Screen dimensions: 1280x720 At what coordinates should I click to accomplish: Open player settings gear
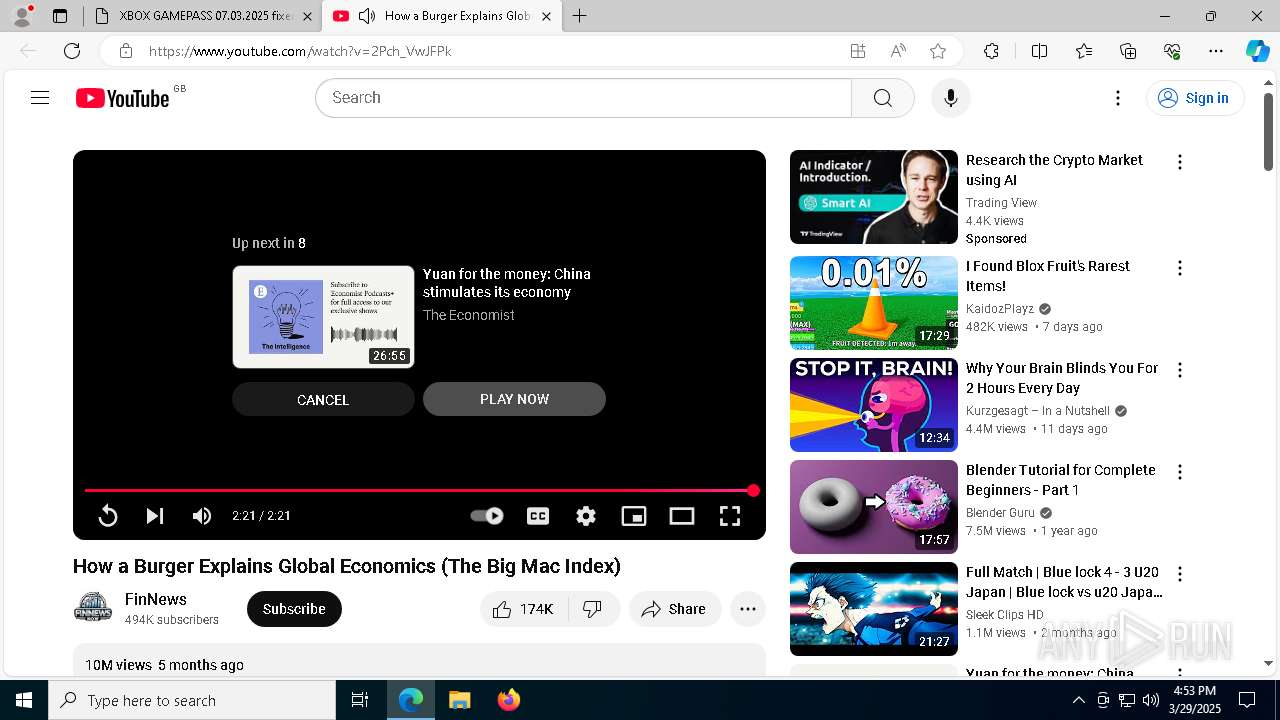point(586,516)
